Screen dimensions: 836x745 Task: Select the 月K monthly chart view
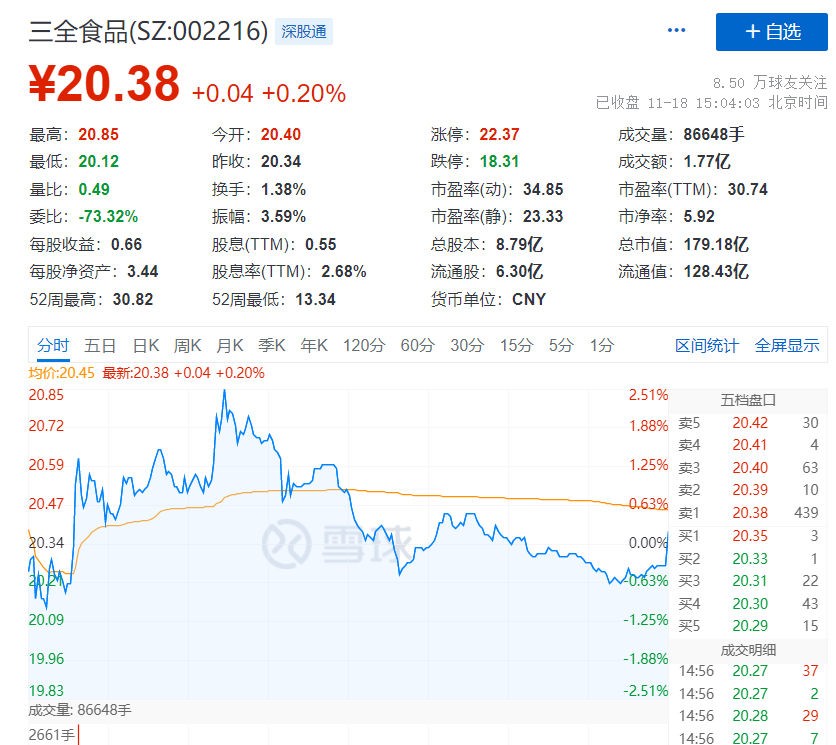(x=231, y=344)
